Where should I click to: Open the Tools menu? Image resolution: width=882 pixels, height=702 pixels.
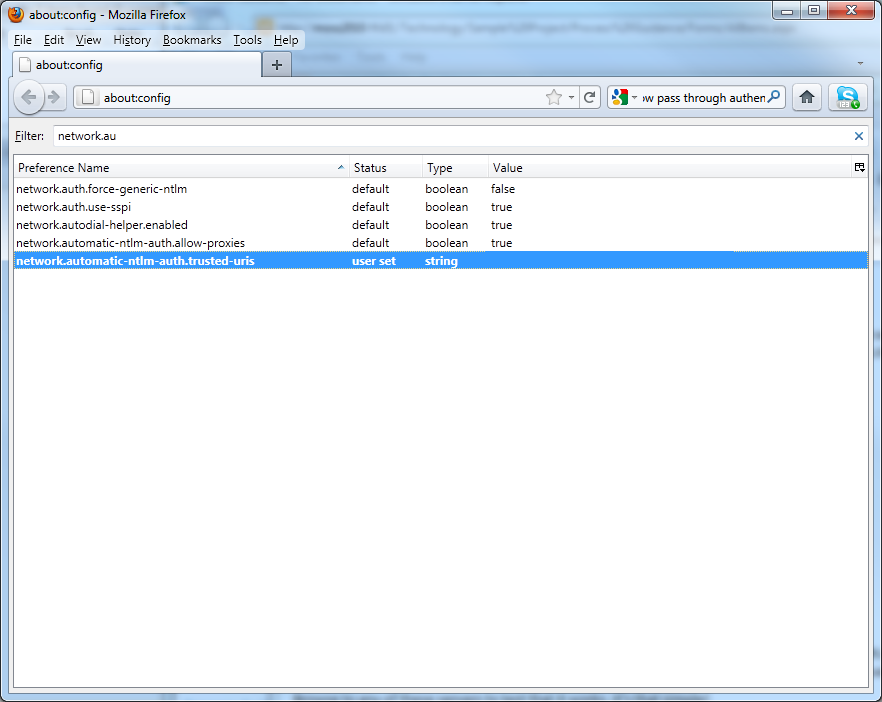(x=247, y=40)
